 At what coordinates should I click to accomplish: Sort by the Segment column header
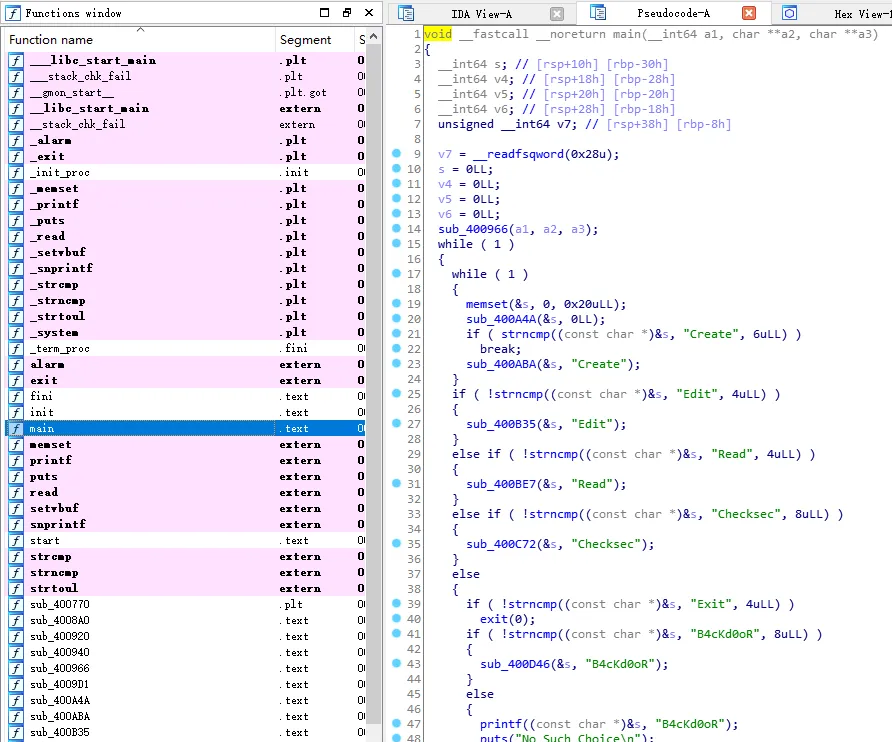tap(315, 40)
